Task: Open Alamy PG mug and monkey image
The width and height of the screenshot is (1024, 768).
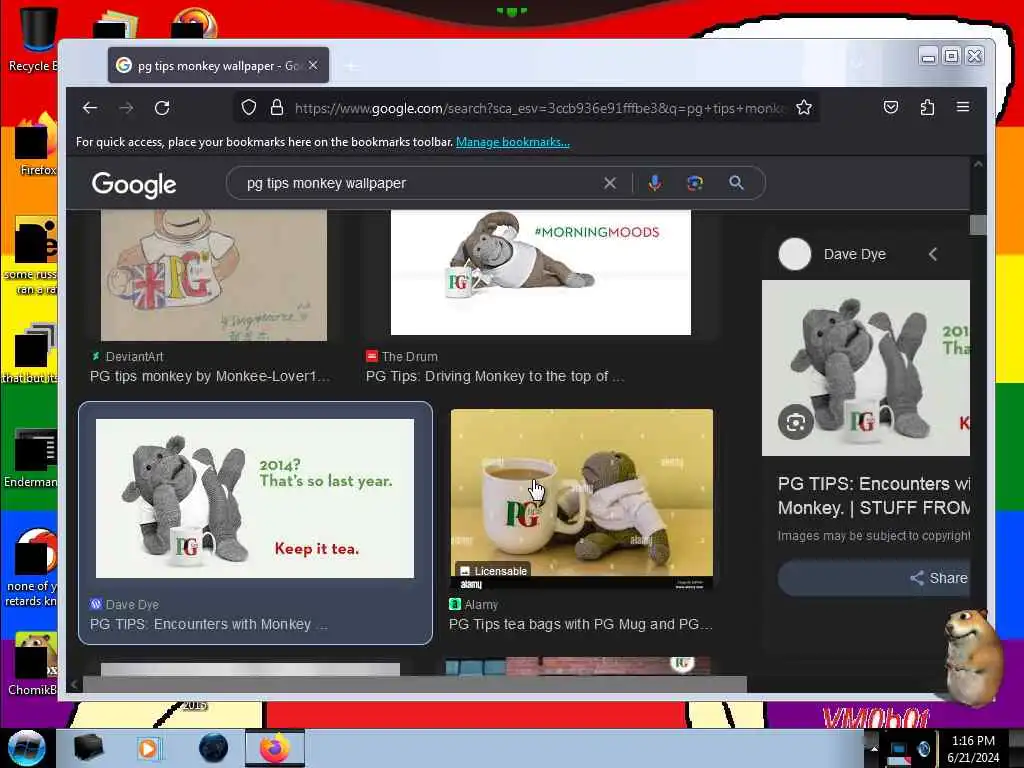Action: coord(582,499)
